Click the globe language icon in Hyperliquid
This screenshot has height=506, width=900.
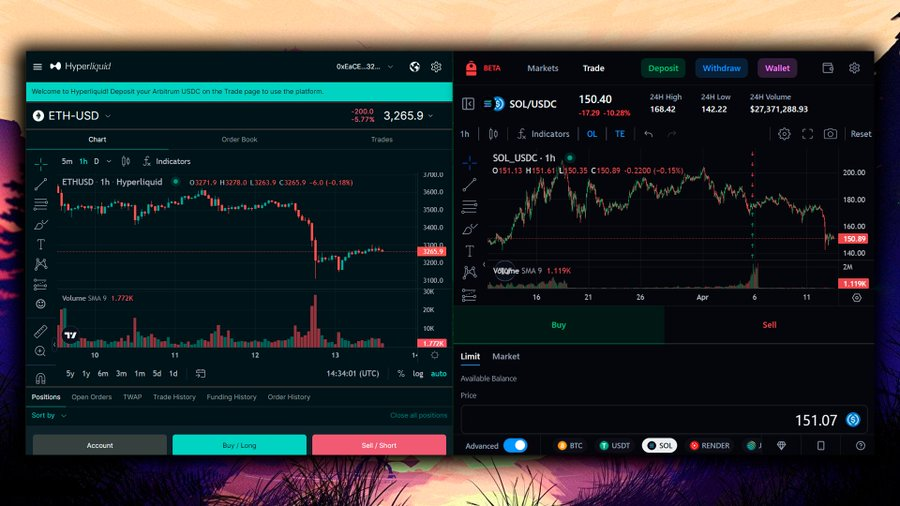tap(415, 67)
